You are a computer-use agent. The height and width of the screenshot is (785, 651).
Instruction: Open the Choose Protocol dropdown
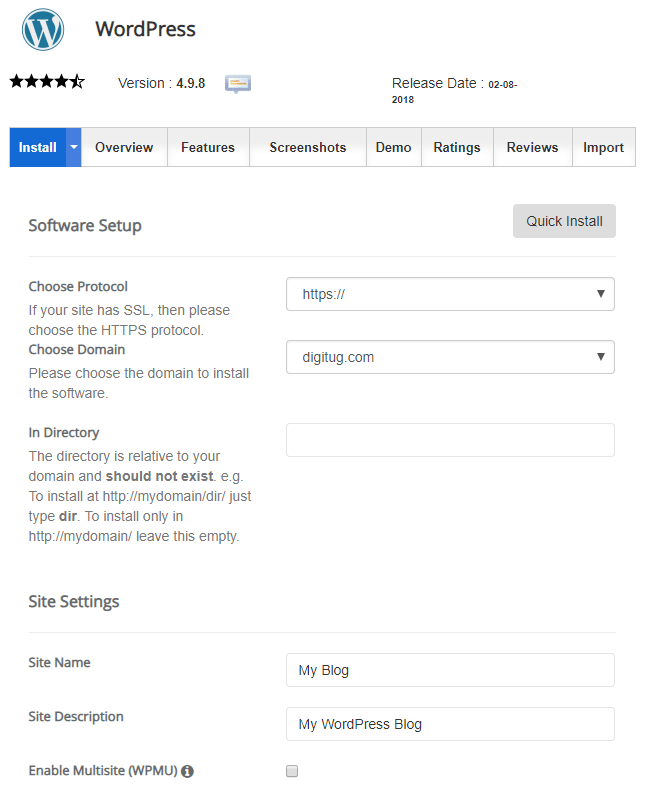[450, 294]
